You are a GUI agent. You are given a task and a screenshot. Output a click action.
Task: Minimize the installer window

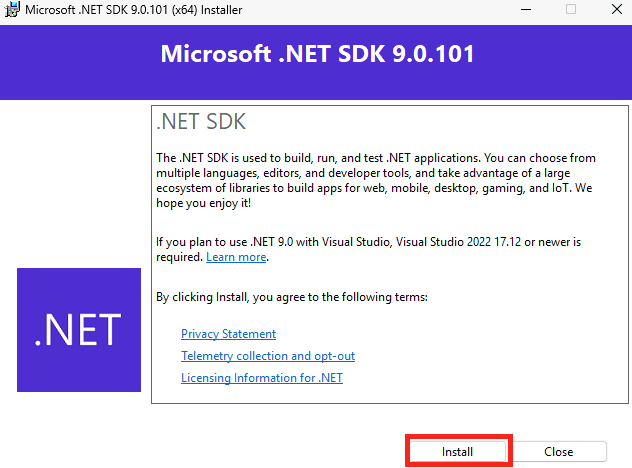[526, 9]
